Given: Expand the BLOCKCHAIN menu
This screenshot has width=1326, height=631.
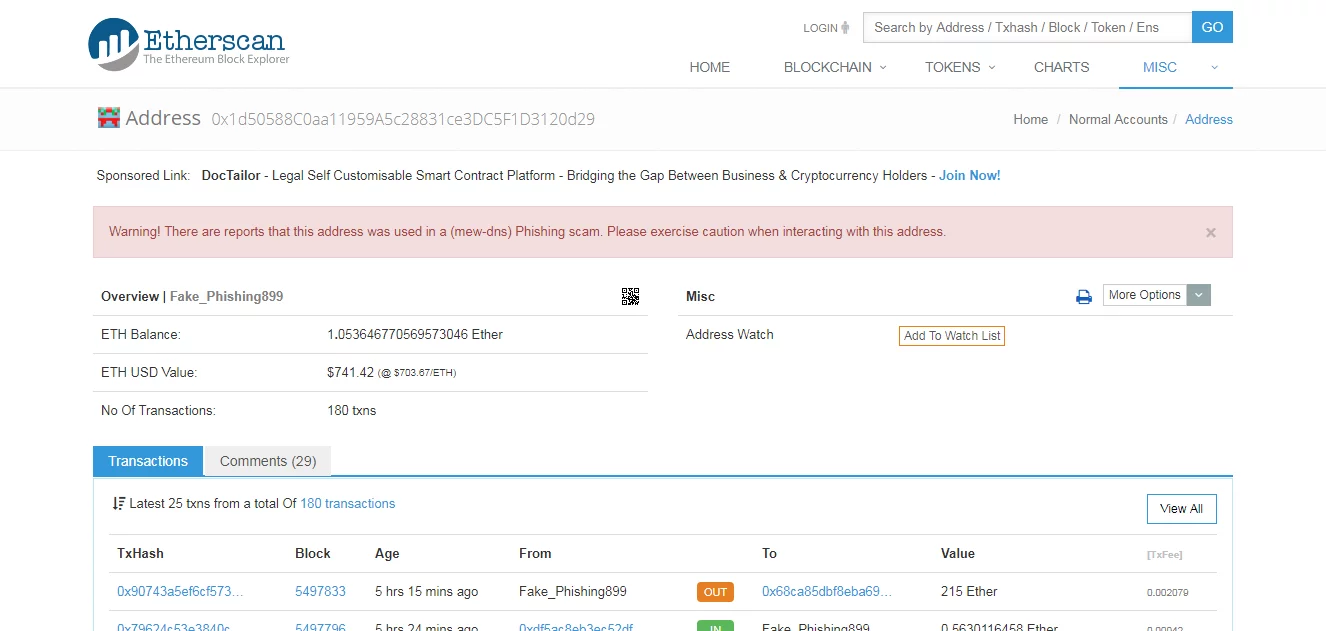Looking at the screenshot, I should 835,67.
